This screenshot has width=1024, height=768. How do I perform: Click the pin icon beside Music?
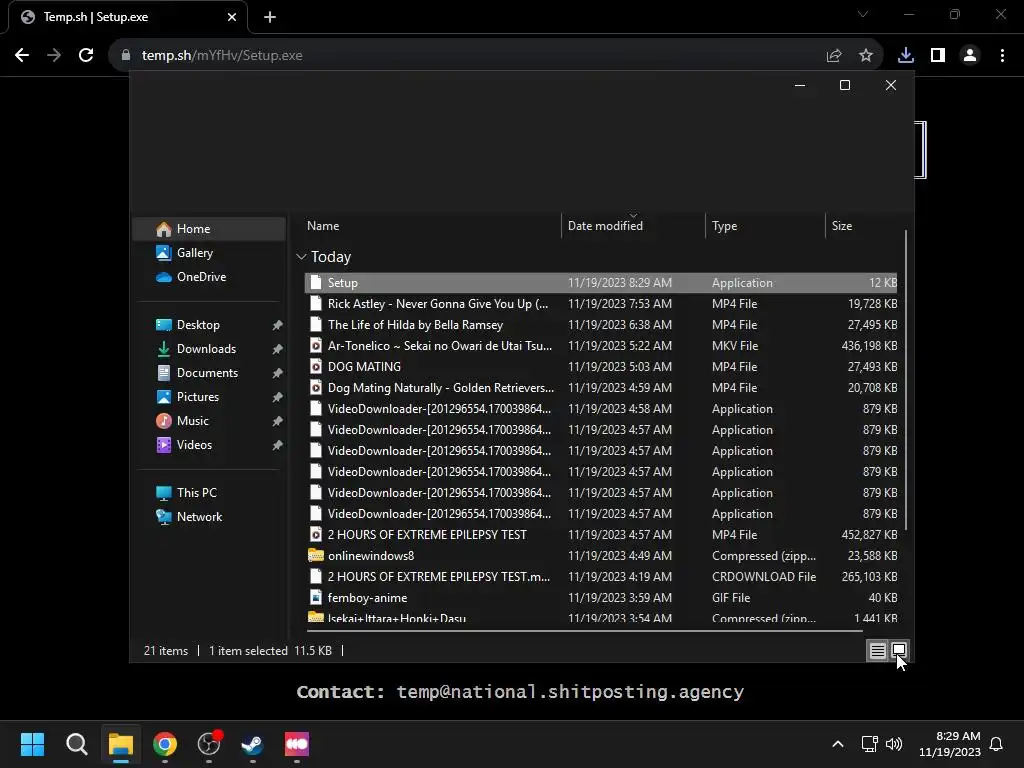pyautogui.click(x=277, y=421)
